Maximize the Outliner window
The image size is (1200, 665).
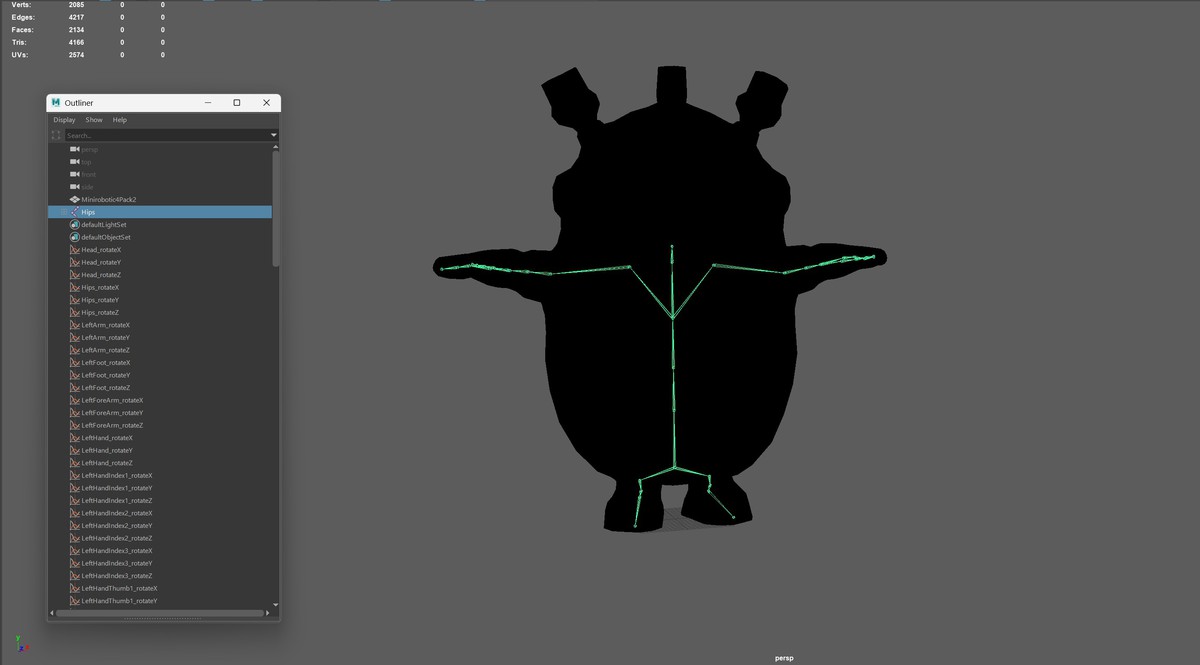pyautogui.click(x=237, y=103)
